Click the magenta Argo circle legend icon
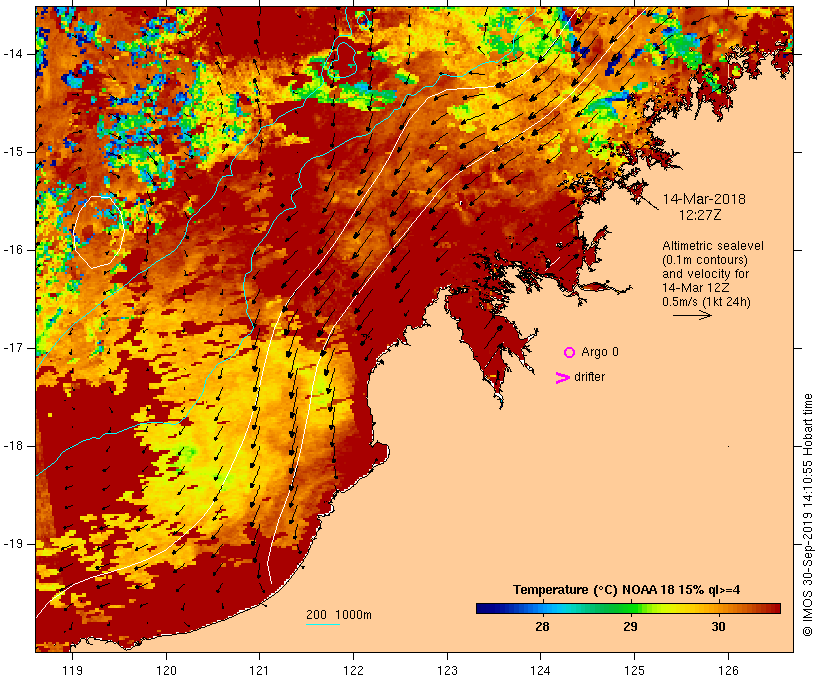The height and width of the screenshot is (680, 820). pos(570,353)
